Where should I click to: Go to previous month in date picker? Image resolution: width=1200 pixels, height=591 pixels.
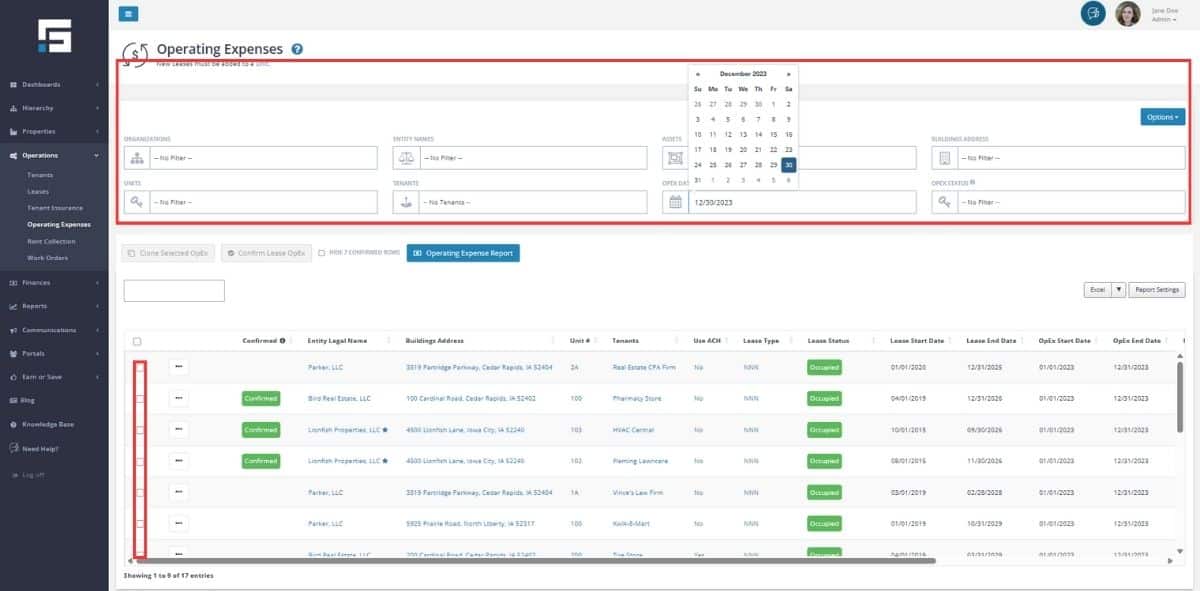698,74
